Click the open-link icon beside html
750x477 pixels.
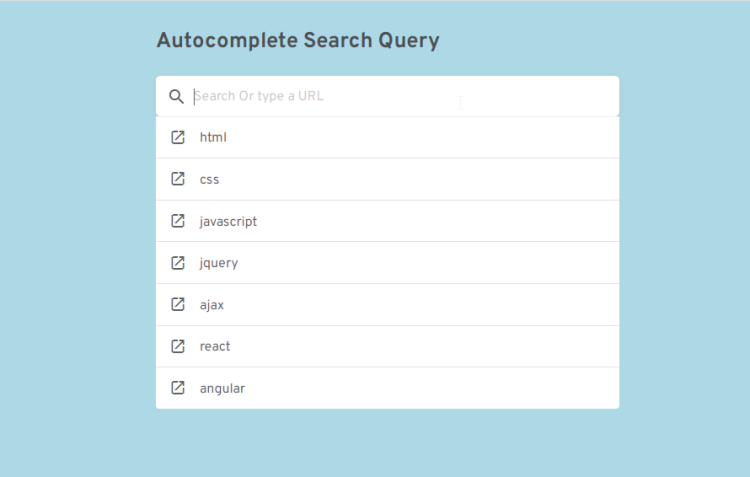coord(178,137)
